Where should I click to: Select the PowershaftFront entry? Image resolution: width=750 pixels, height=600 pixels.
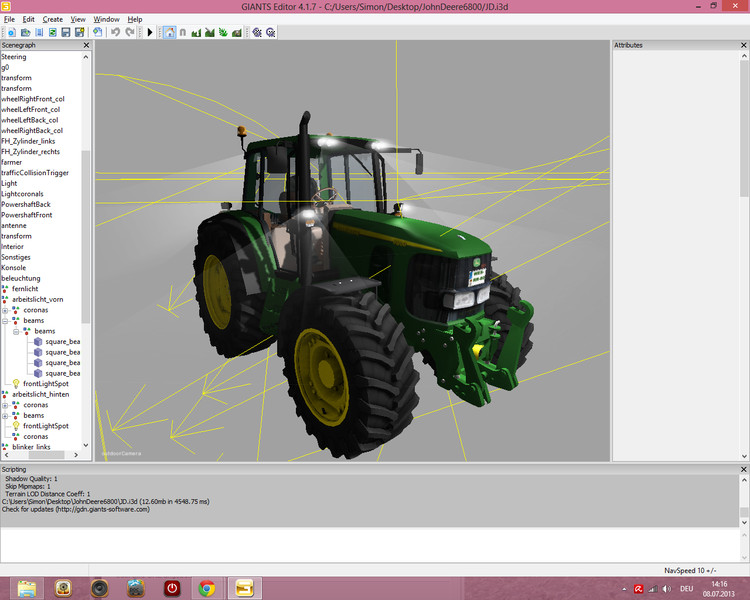tap(27, 215)
